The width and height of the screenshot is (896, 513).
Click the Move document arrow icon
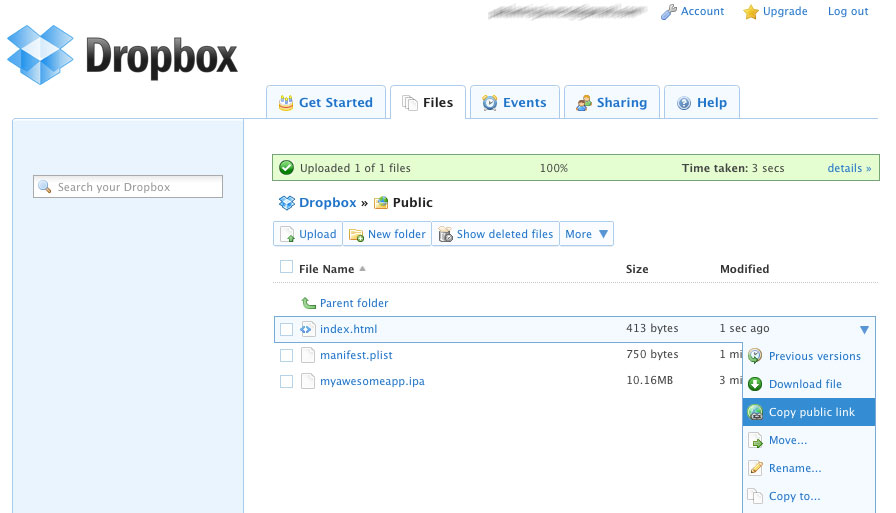click(x=755, y=440)
